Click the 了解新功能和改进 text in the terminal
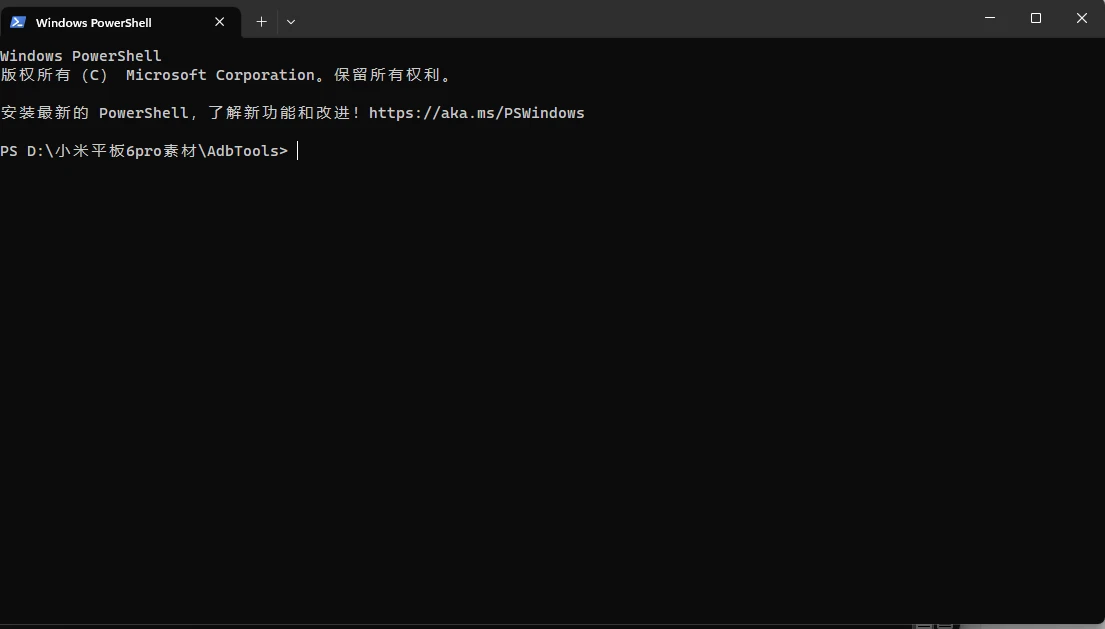Screen dimensions: 1105x629 pyautogui.click(x=279, y=113)
